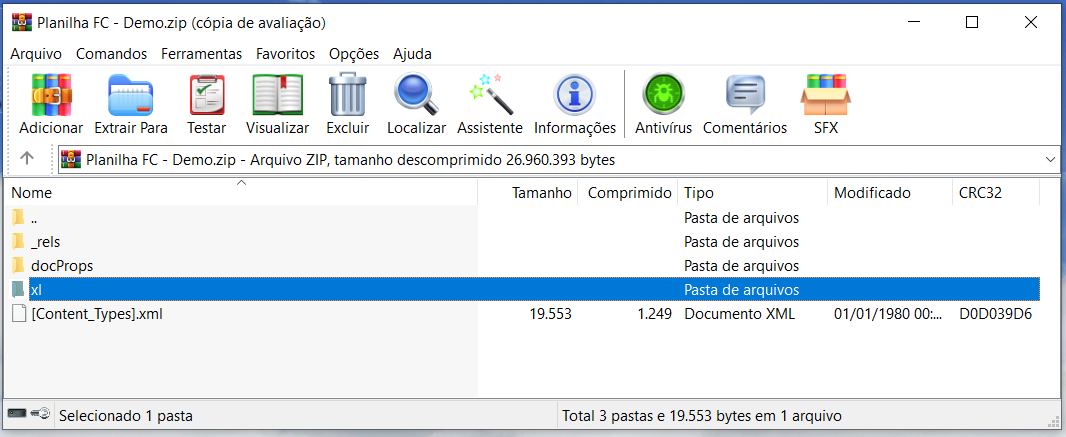Select the parent folder '..' icon
The height and width of the screenshot is (437, 1066).
[18, 218]
